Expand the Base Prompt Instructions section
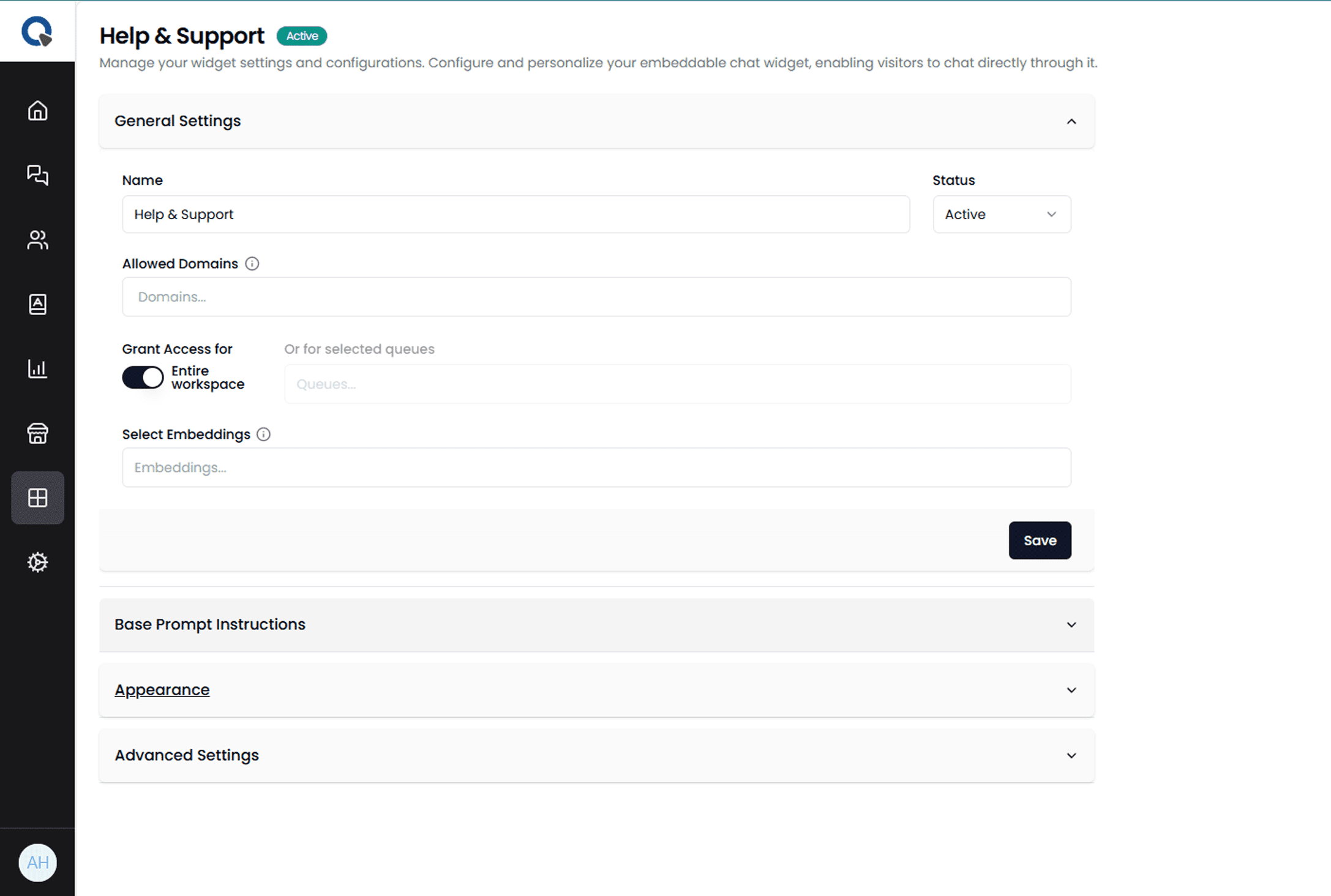This screenshot has height=896, width=1331. 1071,625
